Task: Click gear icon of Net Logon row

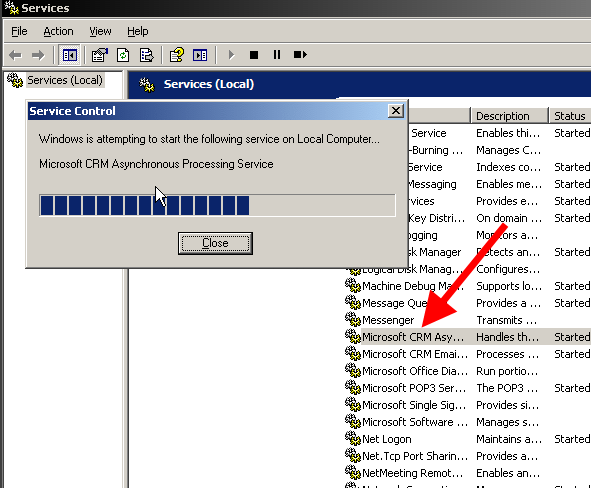Action: pos(353,439)
